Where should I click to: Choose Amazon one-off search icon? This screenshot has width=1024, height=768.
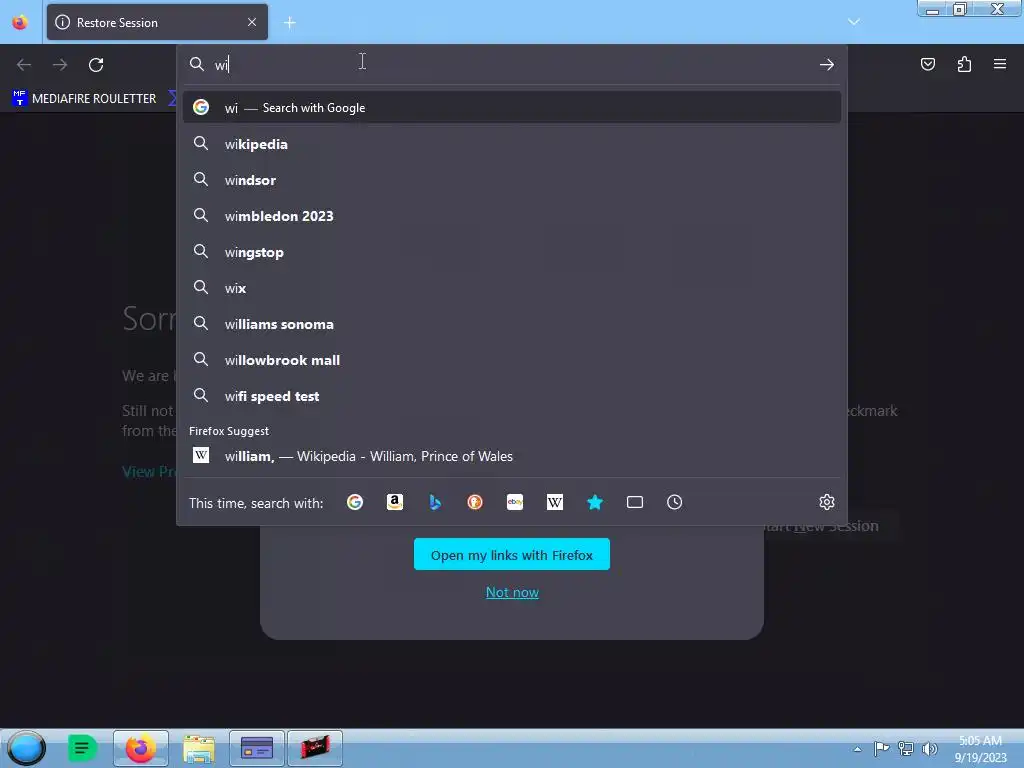point(394,502)
